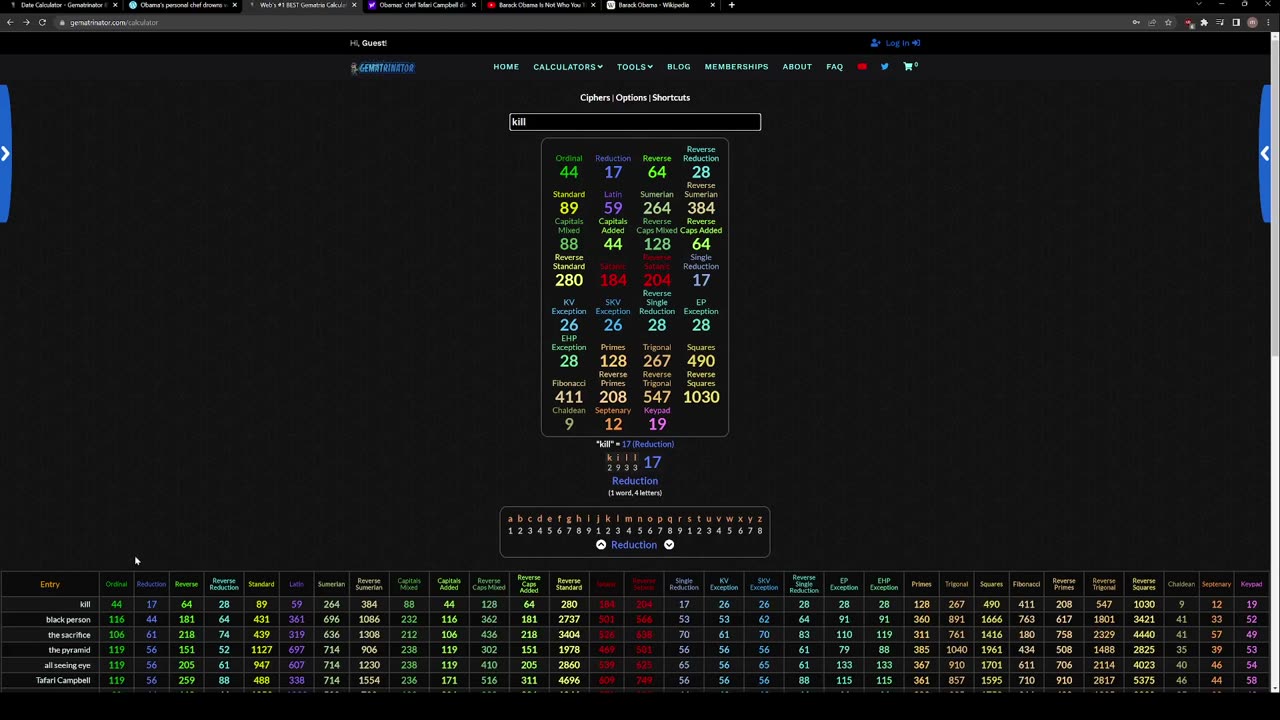The height and width of the screenshot is (720, 1280).
Task: Open the Tools dropdown menu
Action: [x=635, y=67]
